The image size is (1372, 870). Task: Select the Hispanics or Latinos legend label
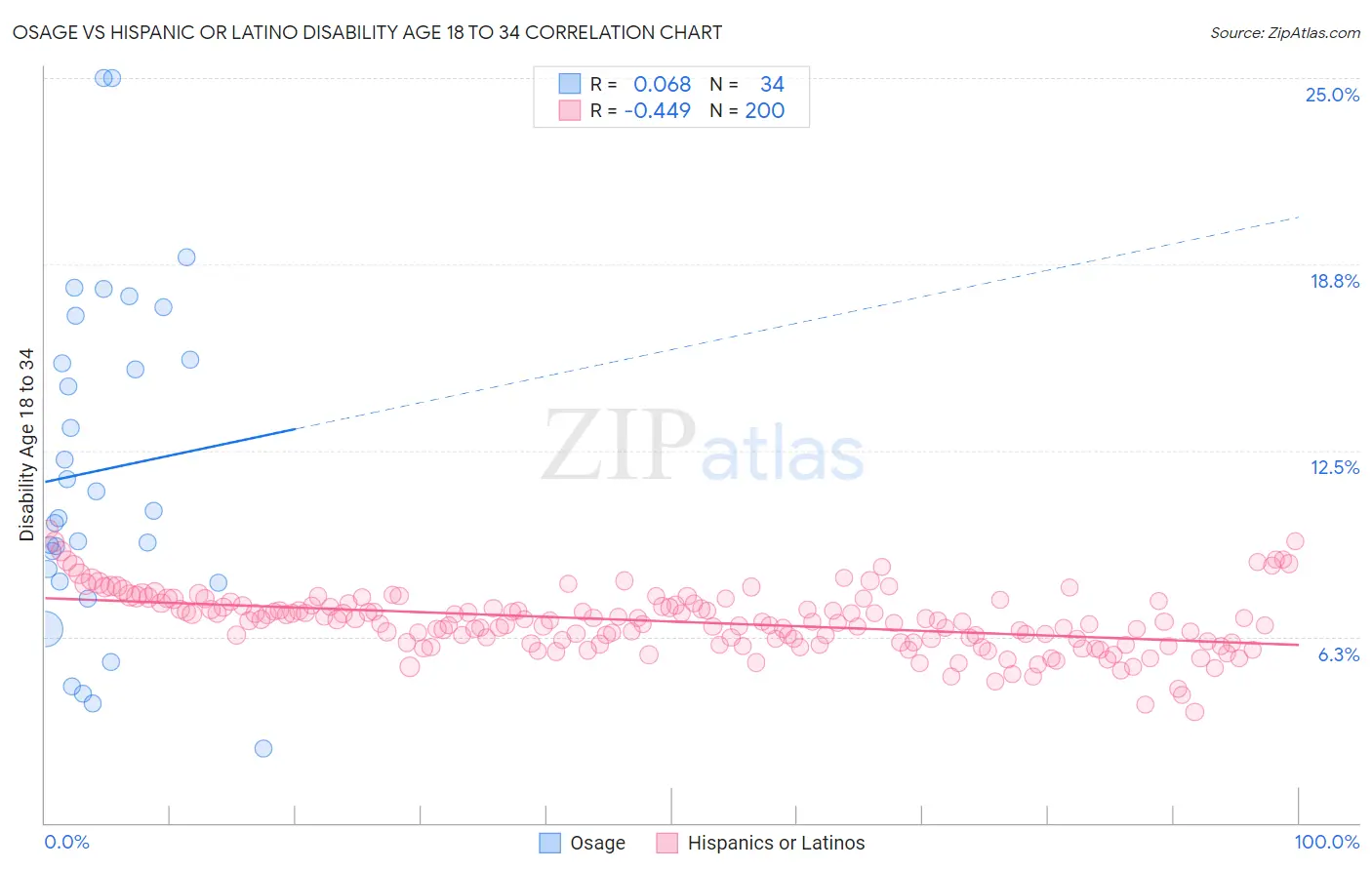[776, 843]
